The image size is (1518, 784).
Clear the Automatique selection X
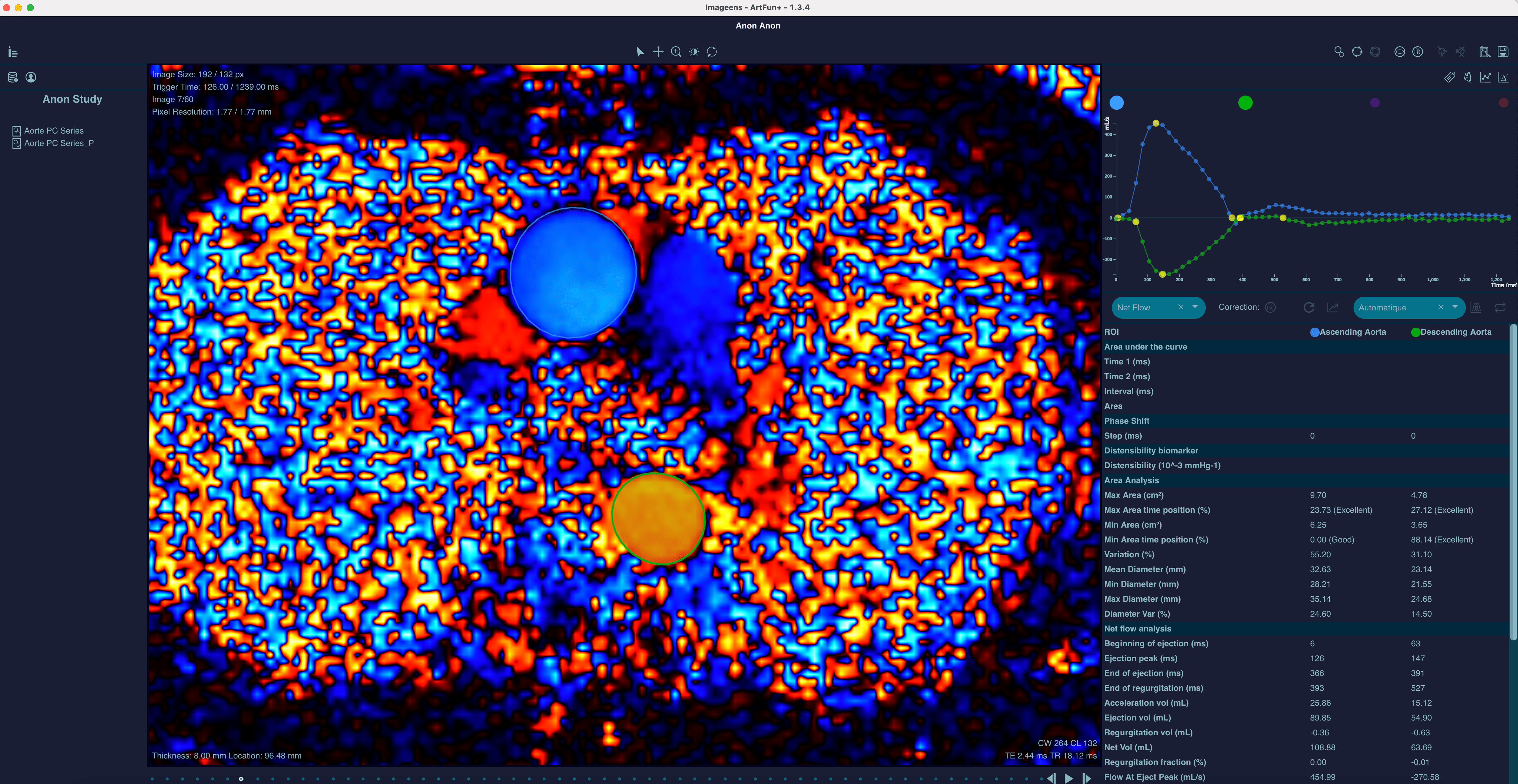1441,307
